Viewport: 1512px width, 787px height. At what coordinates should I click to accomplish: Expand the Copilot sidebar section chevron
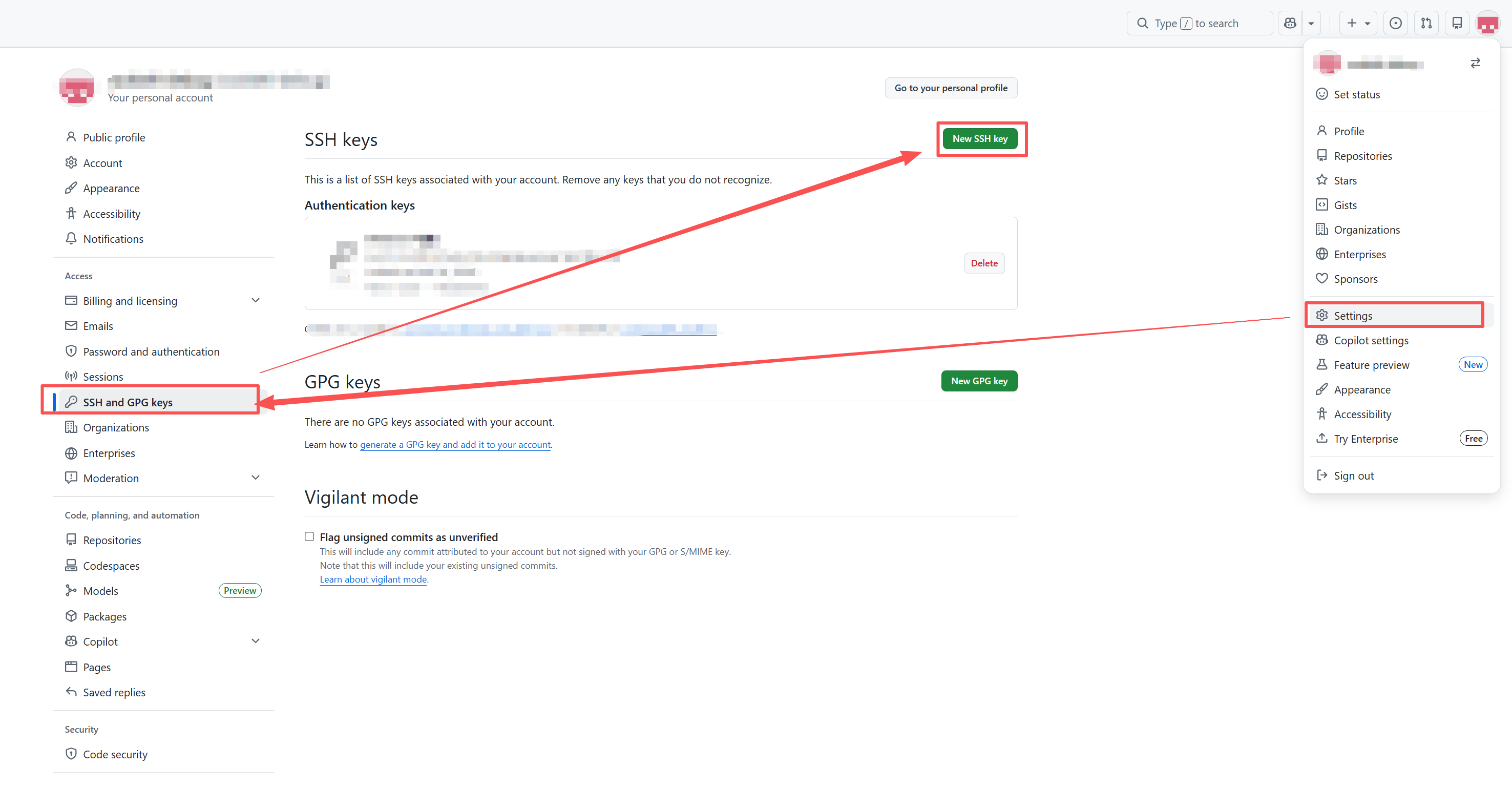(x=255, y=641)
